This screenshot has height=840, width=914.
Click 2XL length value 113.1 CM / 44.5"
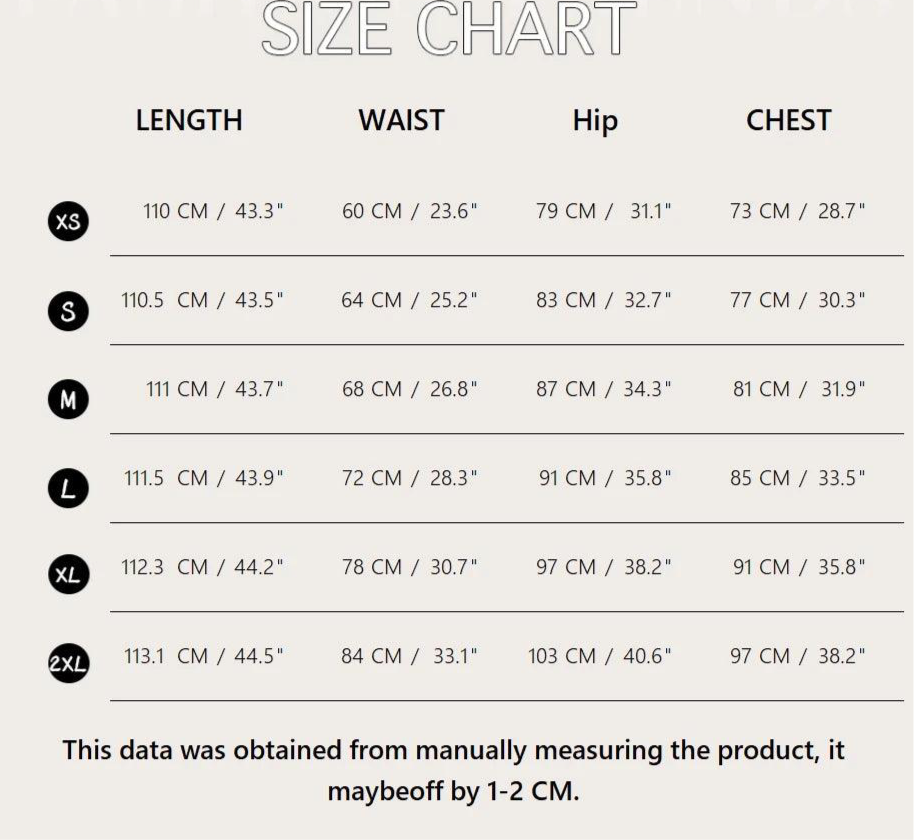click(203, 656)
